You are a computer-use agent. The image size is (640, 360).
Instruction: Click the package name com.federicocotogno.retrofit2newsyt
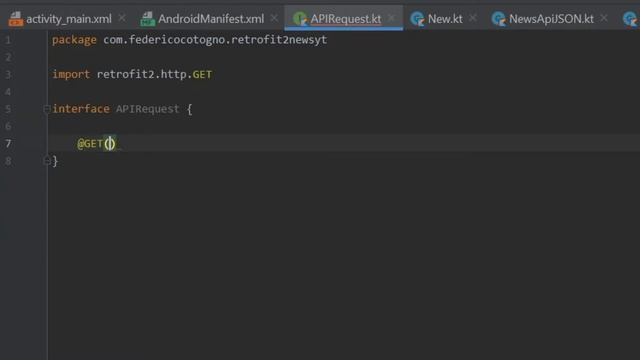(215, 40)
